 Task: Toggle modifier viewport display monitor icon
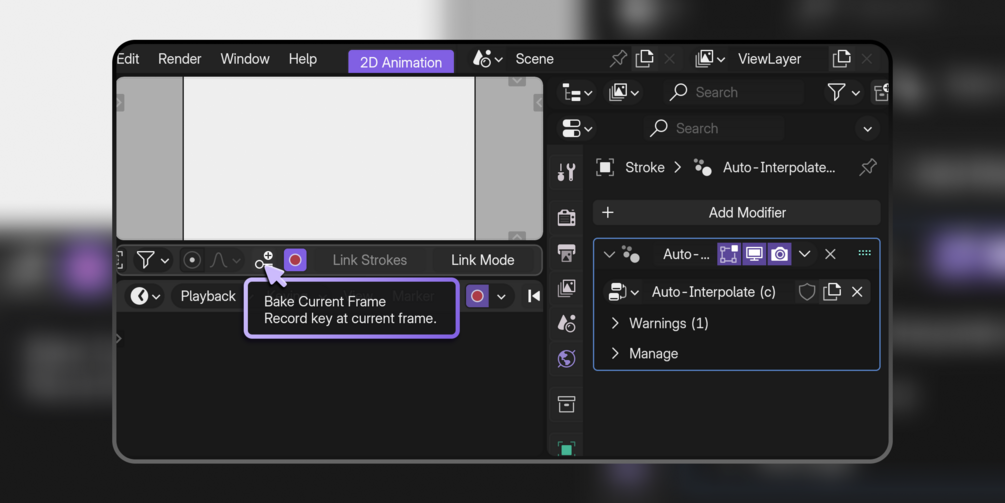pos(754,254)
